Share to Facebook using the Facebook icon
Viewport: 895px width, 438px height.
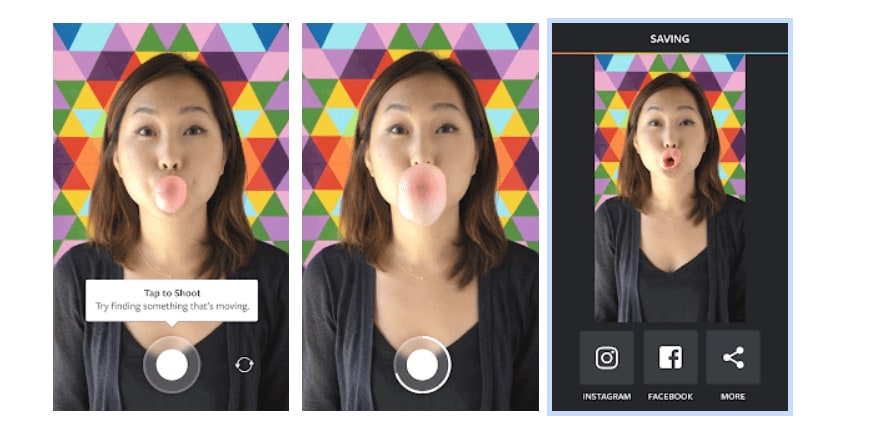point(670,357)
